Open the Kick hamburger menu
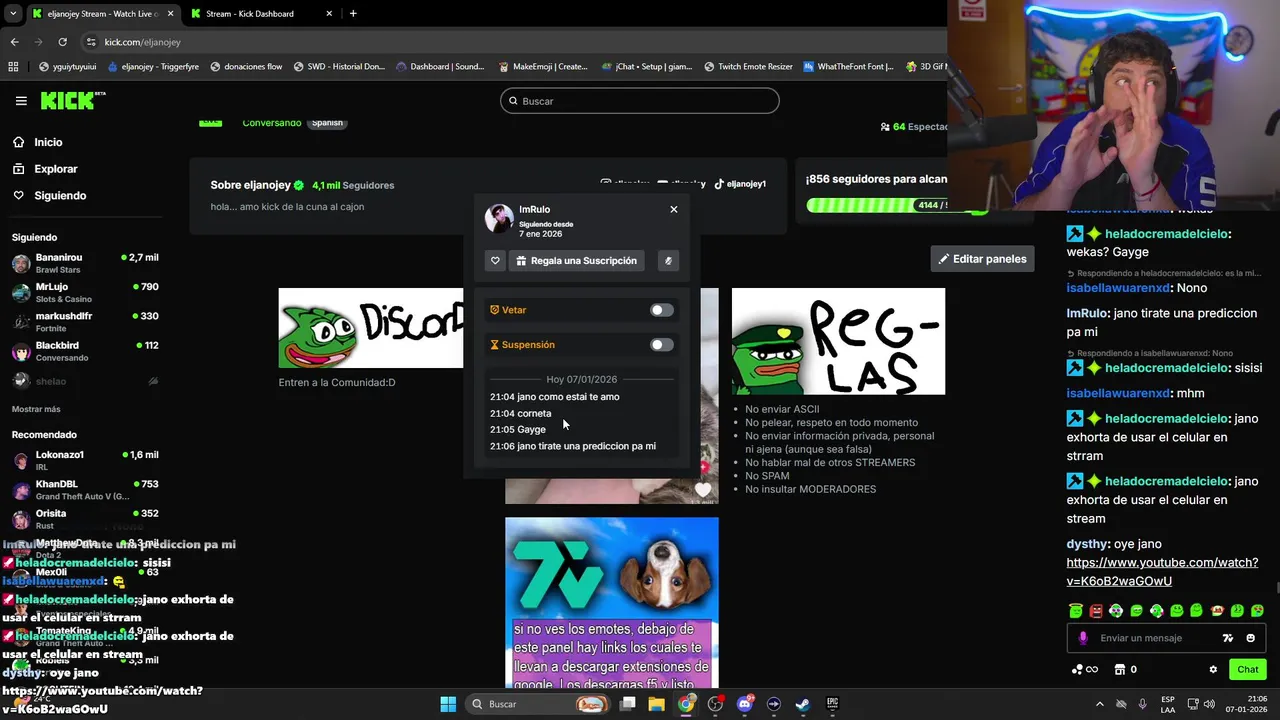This screenshot has height=720, width=1280. (x=21, y=101)
